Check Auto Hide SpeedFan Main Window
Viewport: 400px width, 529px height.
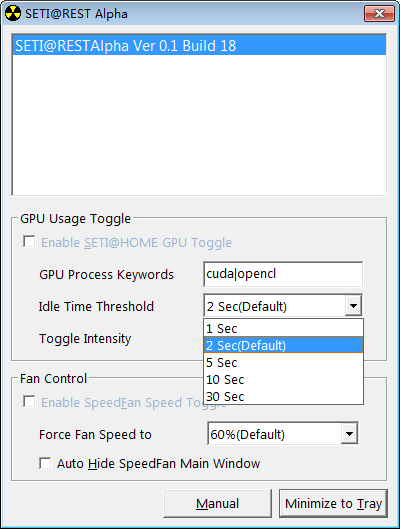(45, 463)
